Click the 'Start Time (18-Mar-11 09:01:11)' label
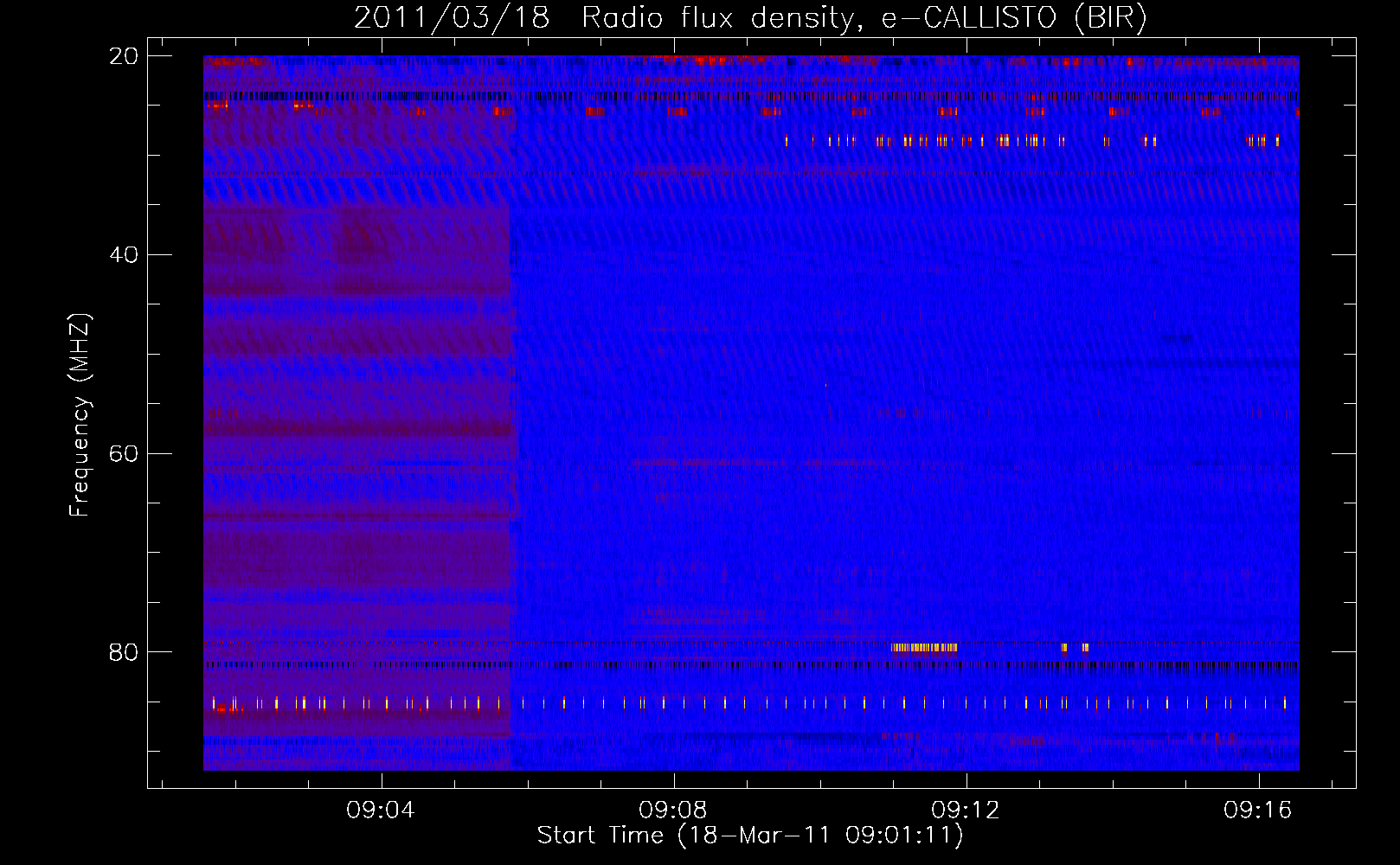This screenshot has height=865, width=1400. tap(750, 836)
